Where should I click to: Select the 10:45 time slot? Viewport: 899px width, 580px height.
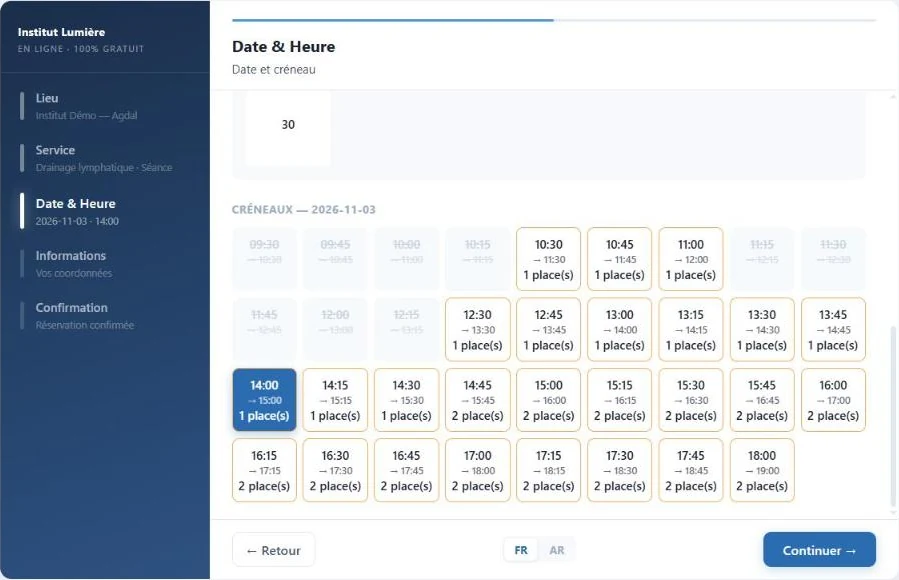pyautogui.click(x=619, y=259)
